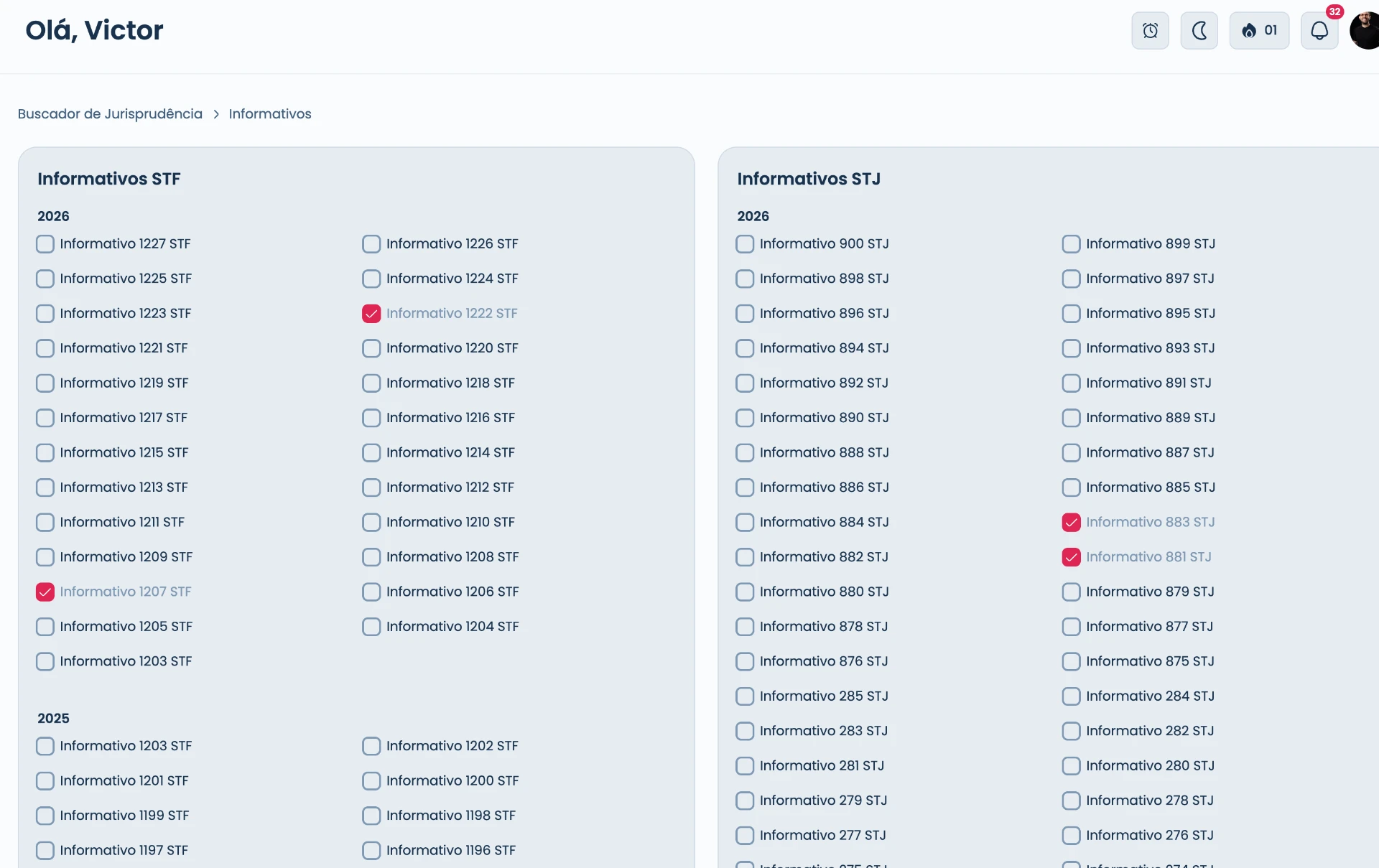Select the Informativo 897 STJ label
The width and height of the screenshot is (1379, 868).
coord(1150,279)
